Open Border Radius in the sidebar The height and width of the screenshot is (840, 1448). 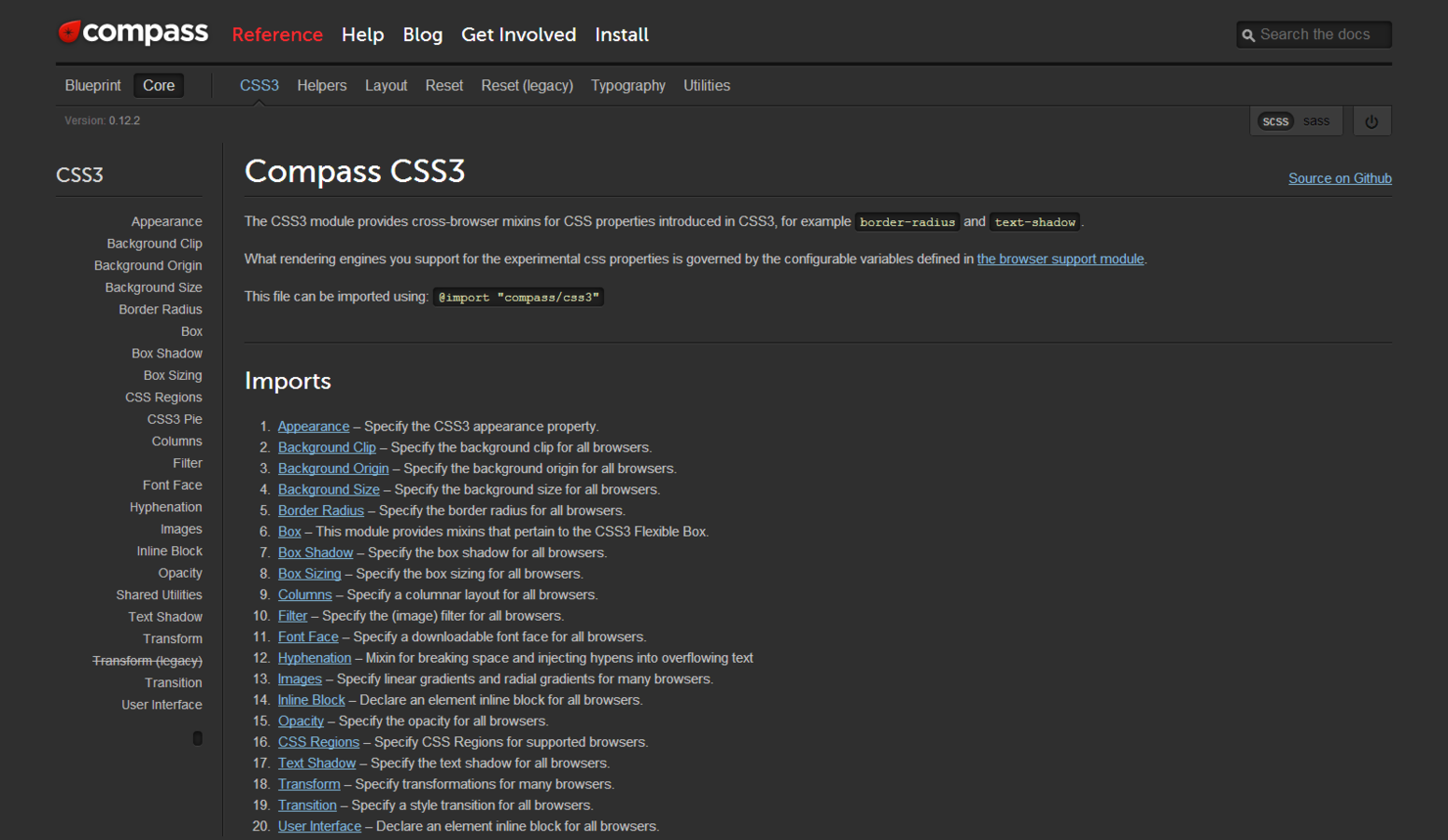click(x=161, y=310)
